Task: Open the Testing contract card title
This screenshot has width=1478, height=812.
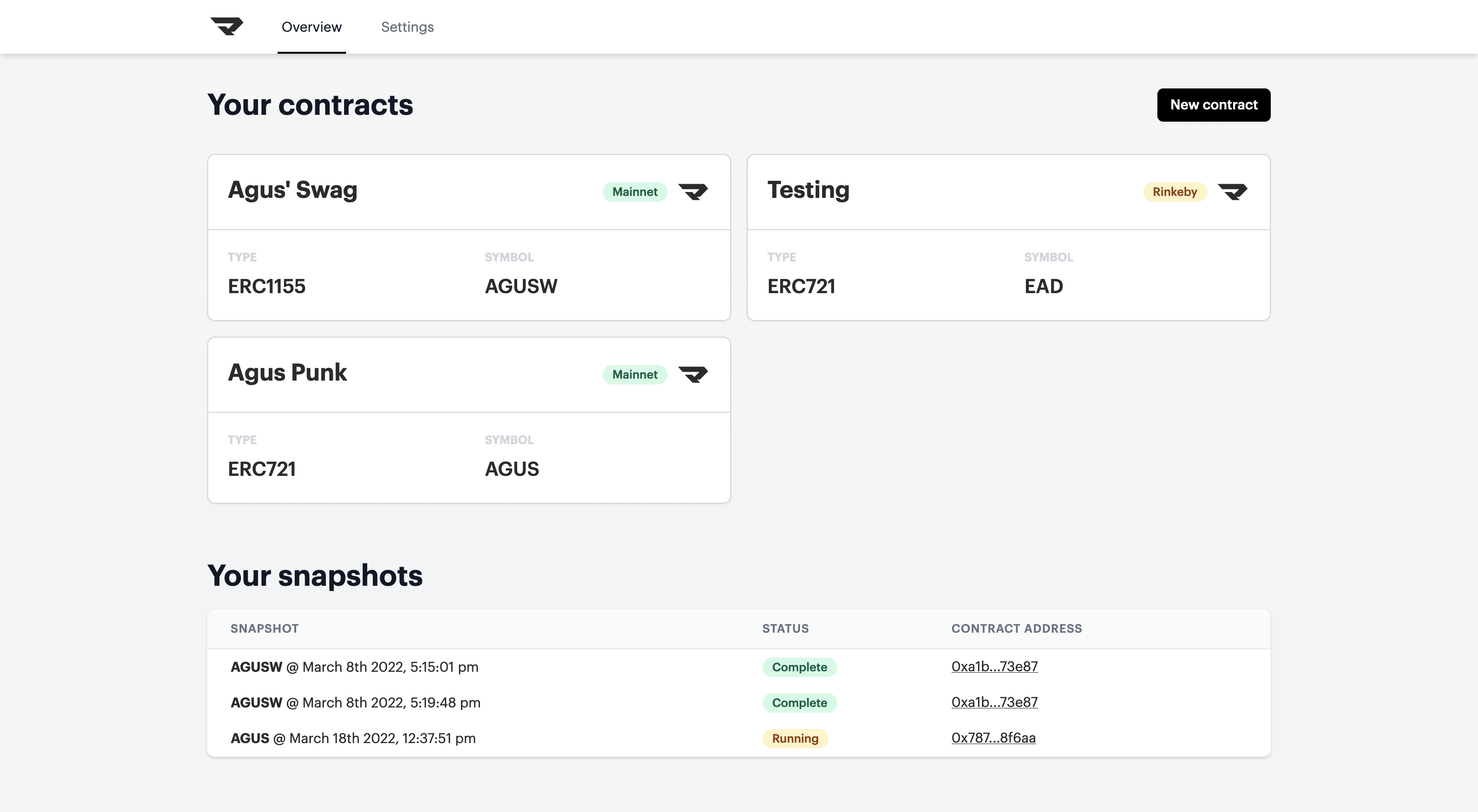Action: pyautogui.click(x=808, y=190)
